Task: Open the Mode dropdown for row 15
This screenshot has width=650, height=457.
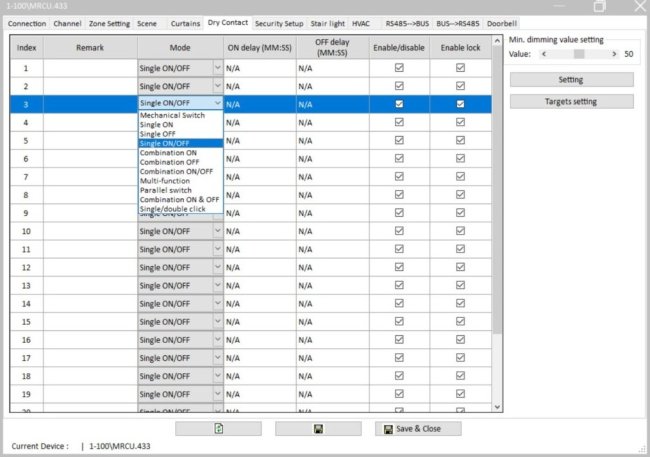Action: point(217,321)
